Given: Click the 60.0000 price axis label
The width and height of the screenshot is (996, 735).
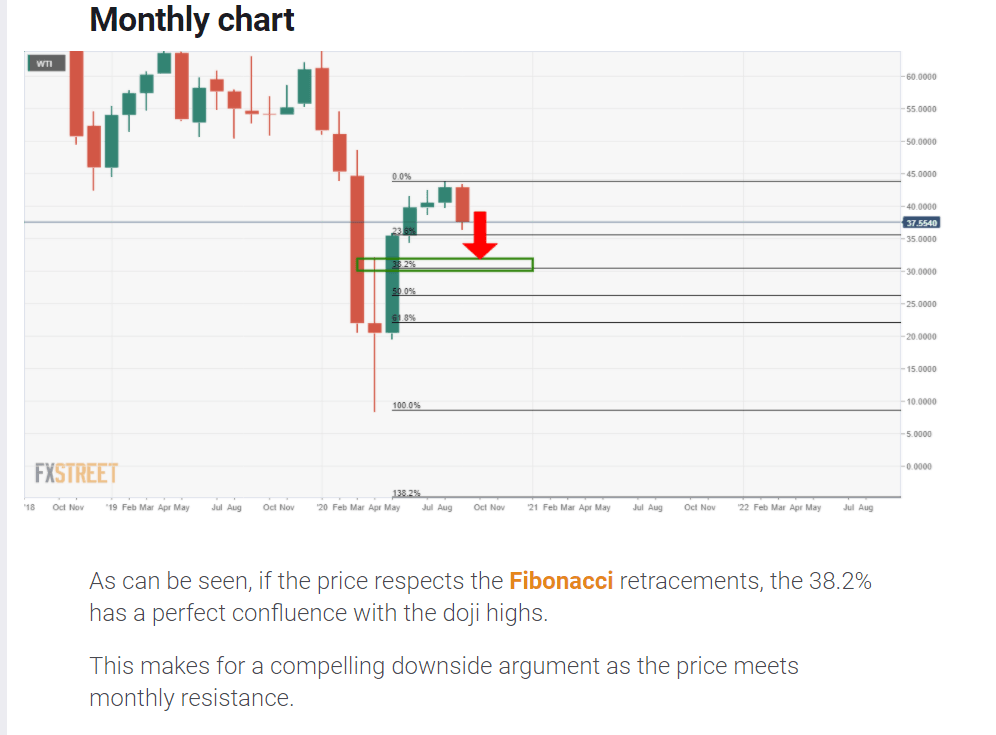Looking at the screenshot, I should 922,76.
